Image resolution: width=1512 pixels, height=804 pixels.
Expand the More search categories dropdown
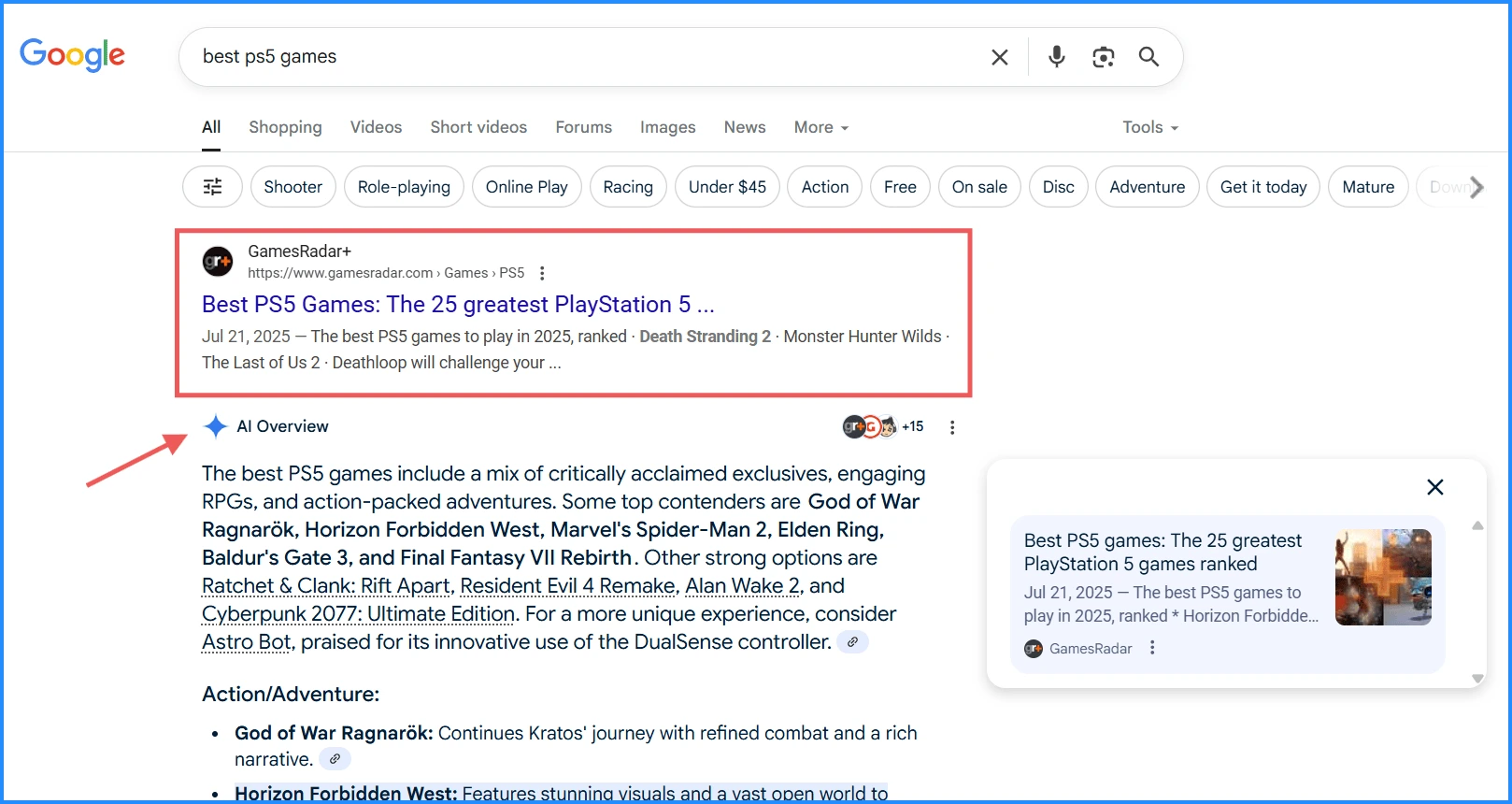[821, 127]
